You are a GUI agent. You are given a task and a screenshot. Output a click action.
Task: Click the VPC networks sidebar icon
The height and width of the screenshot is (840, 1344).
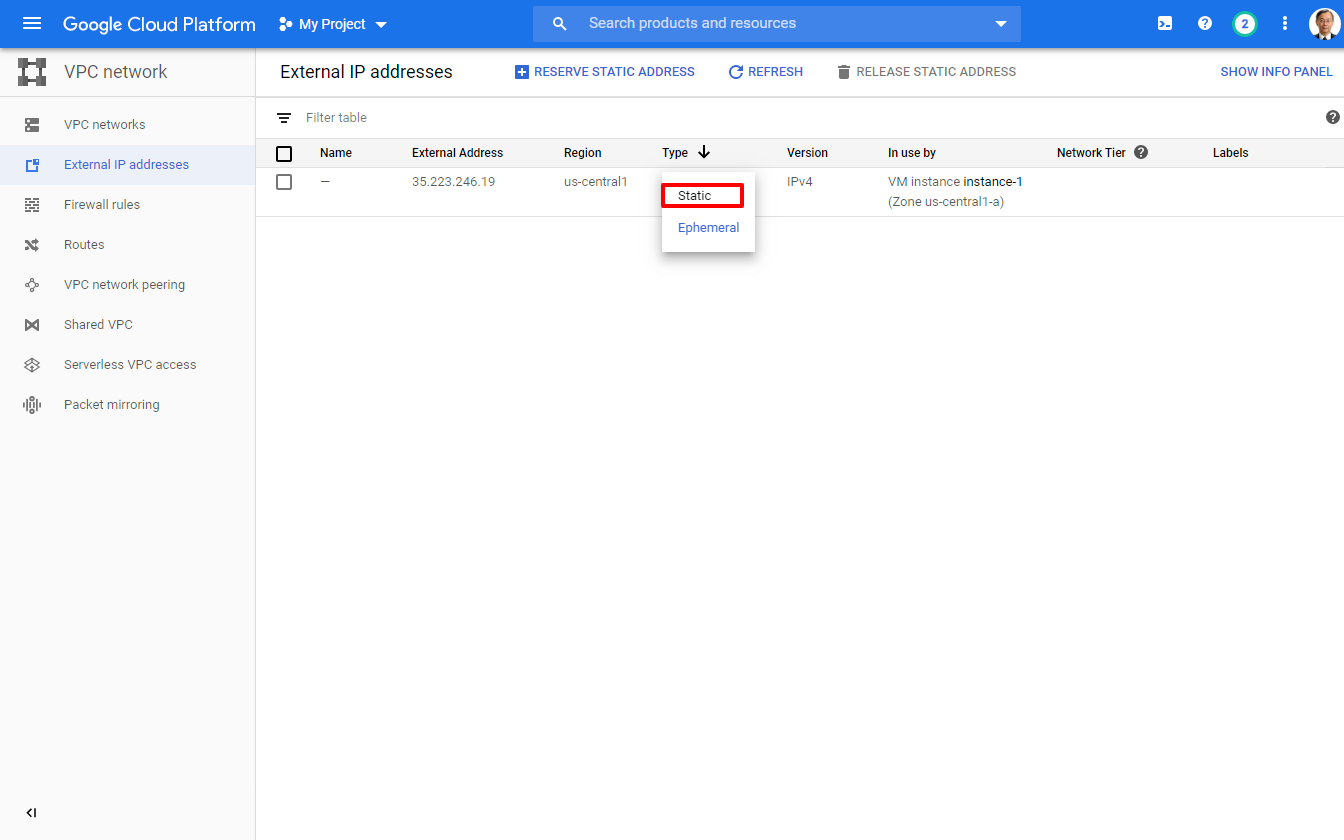pyautogui.click(x=32, y=125)
